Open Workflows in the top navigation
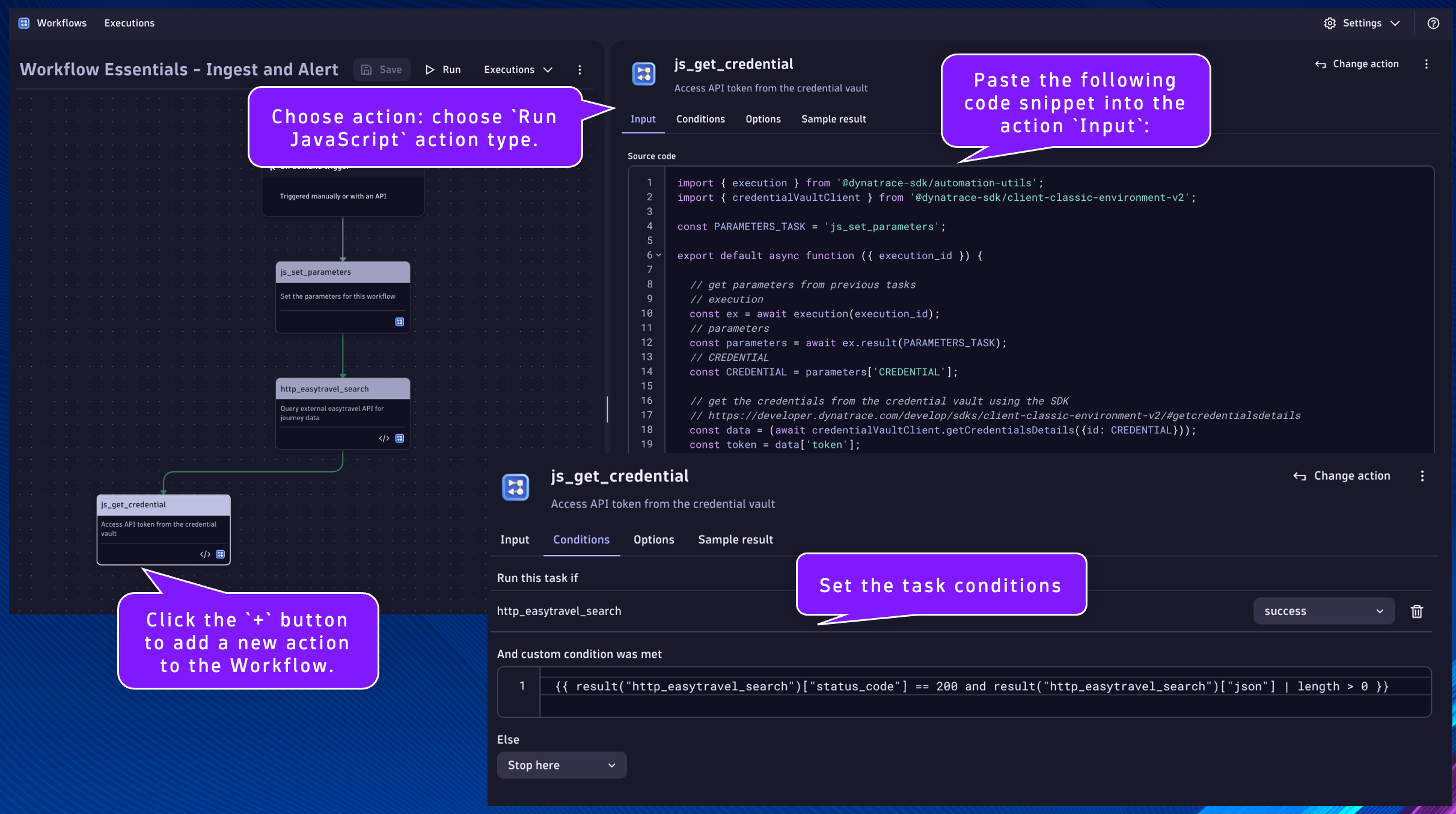The height and width of the screenshot is (814, 1456). [61, 23]
